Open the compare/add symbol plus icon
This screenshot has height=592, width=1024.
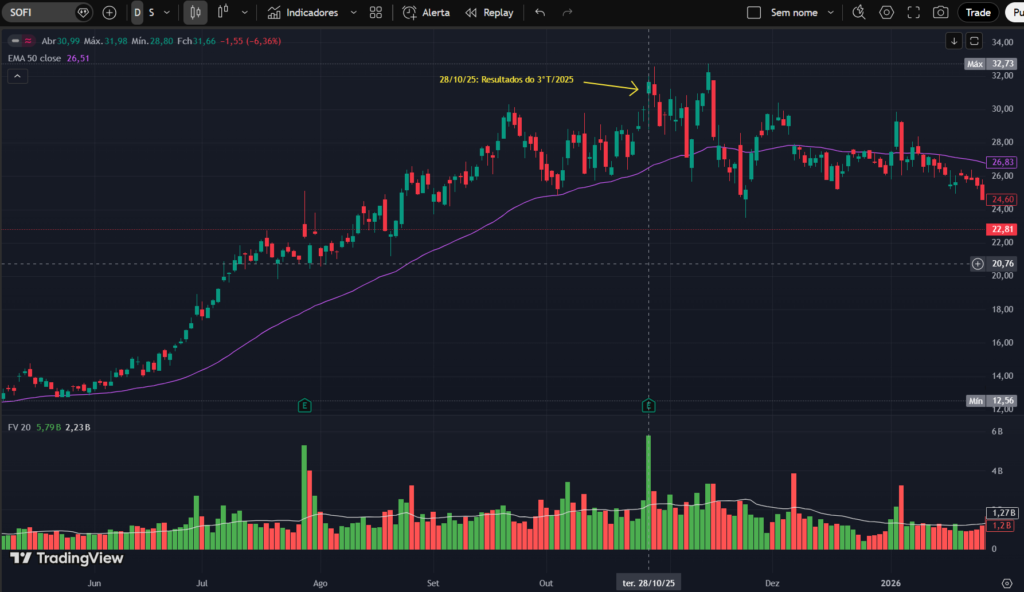(109, 12)
